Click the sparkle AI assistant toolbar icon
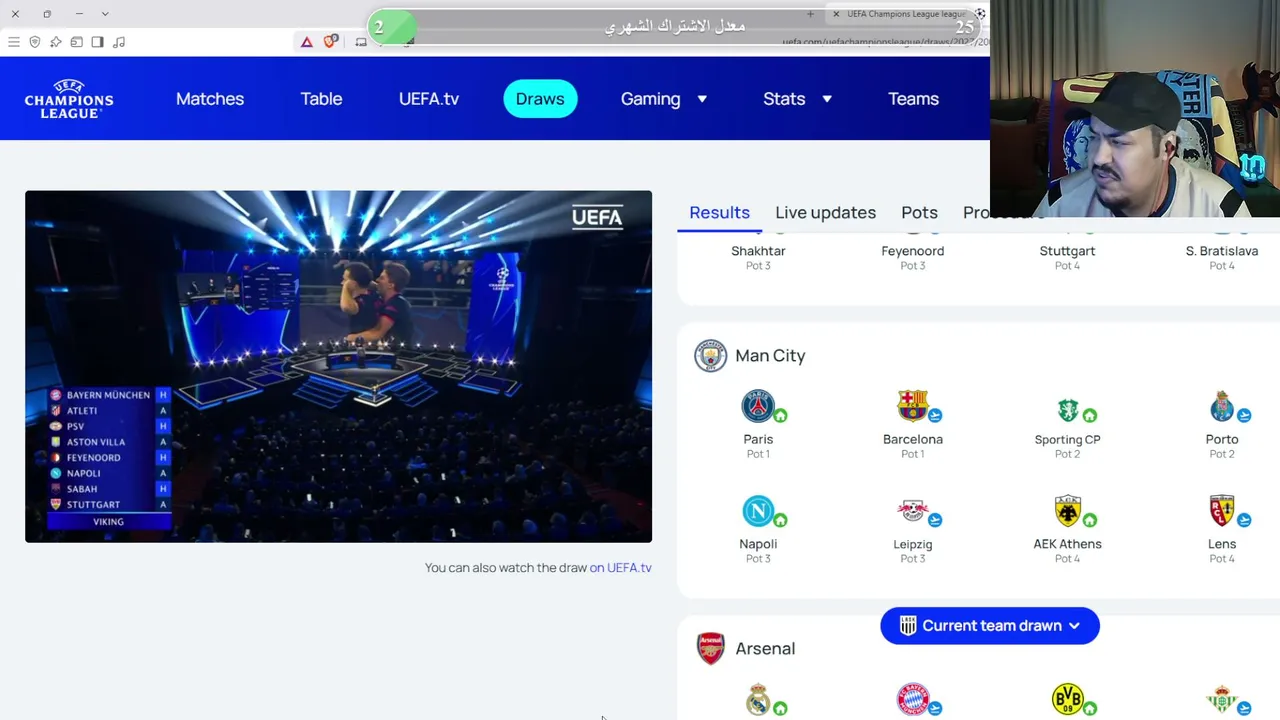The width and height of the screenshot is (1280, 720). [x=56, y=42]
